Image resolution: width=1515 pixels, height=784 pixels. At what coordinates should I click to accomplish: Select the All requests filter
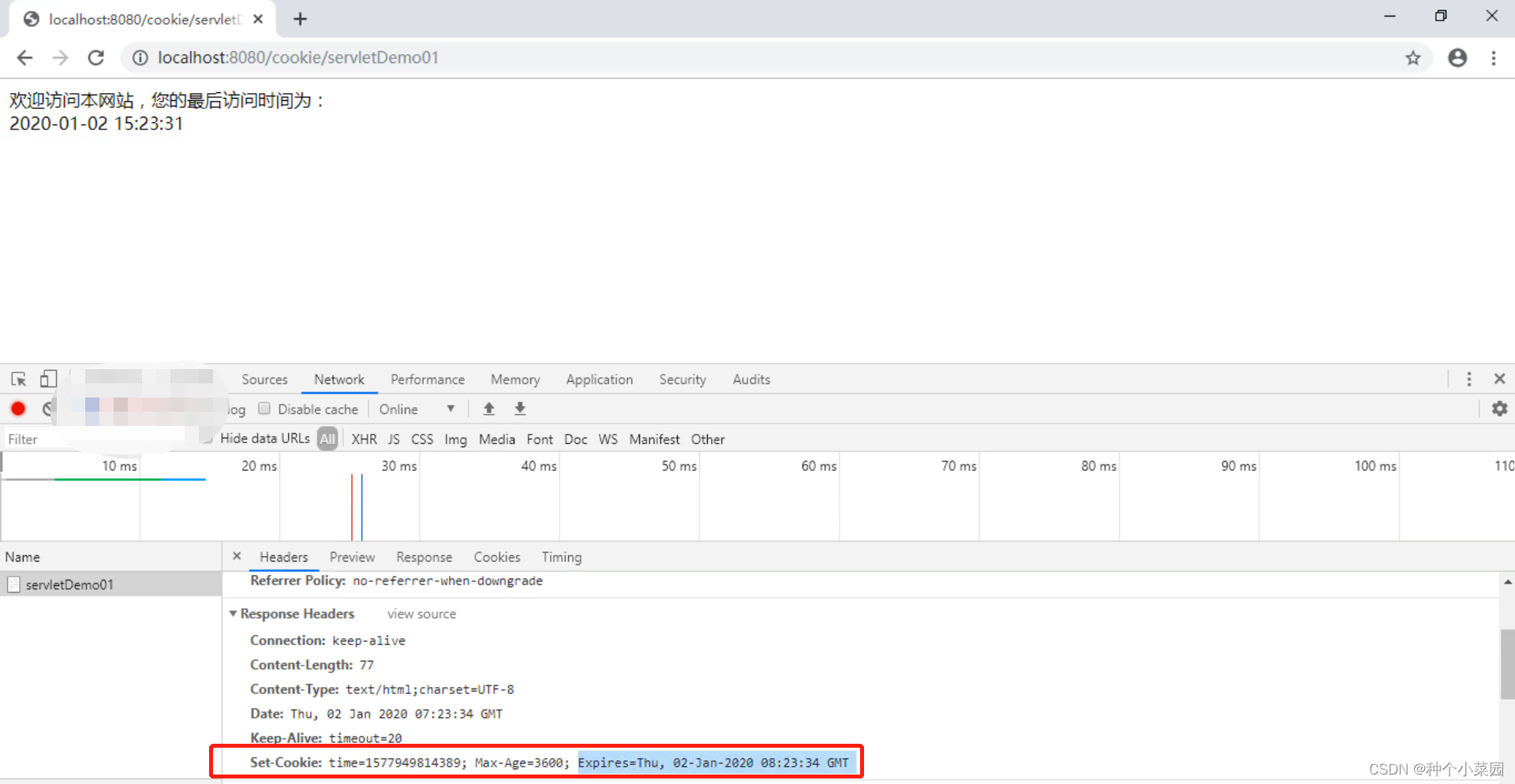(x=327, y=439)
